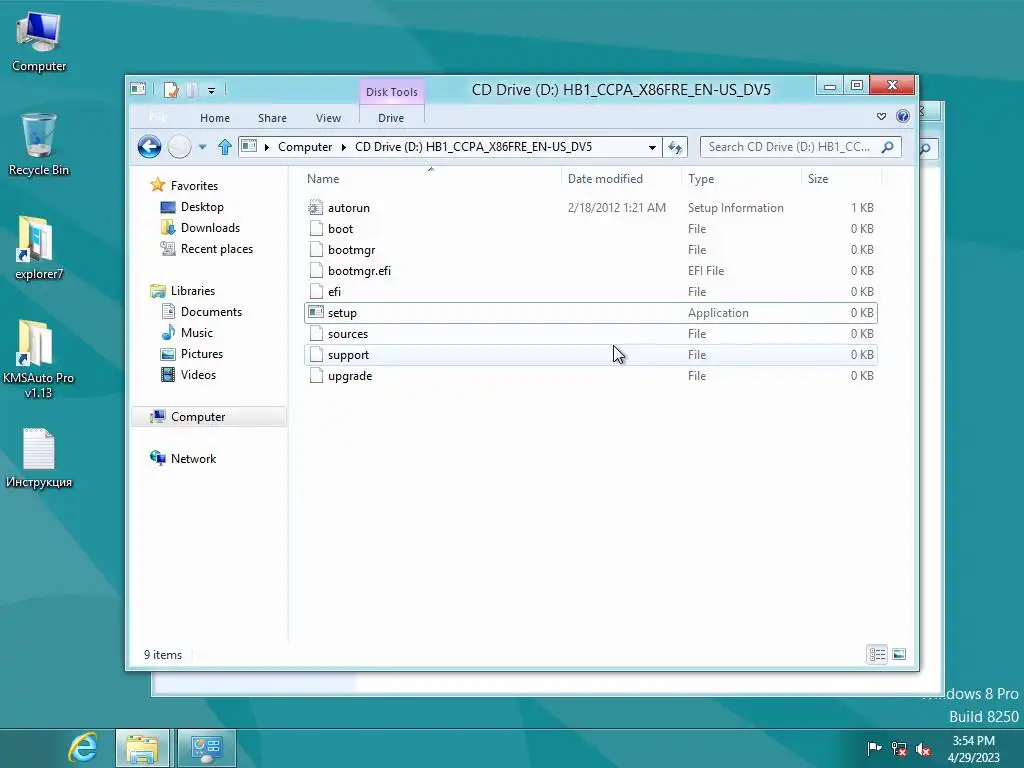The height and width of the screenshot is (768, 1024).
Task: Select the bootmgr file
Action: (x=590, y=249)
